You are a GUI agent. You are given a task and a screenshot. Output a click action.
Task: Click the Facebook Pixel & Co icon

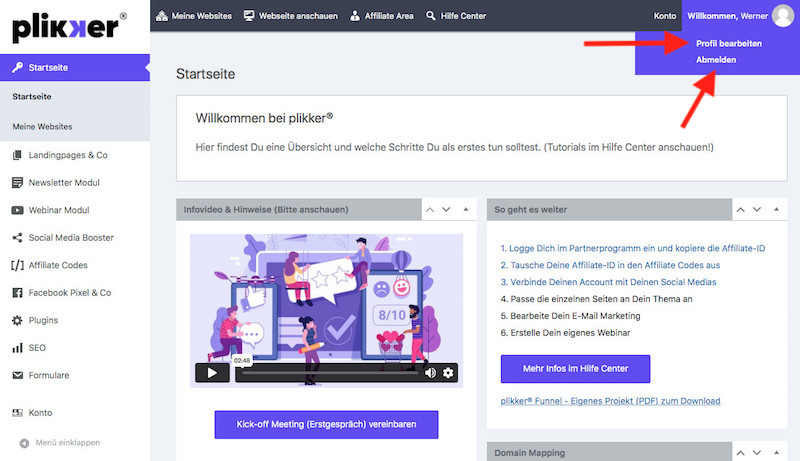coord(18,293)
